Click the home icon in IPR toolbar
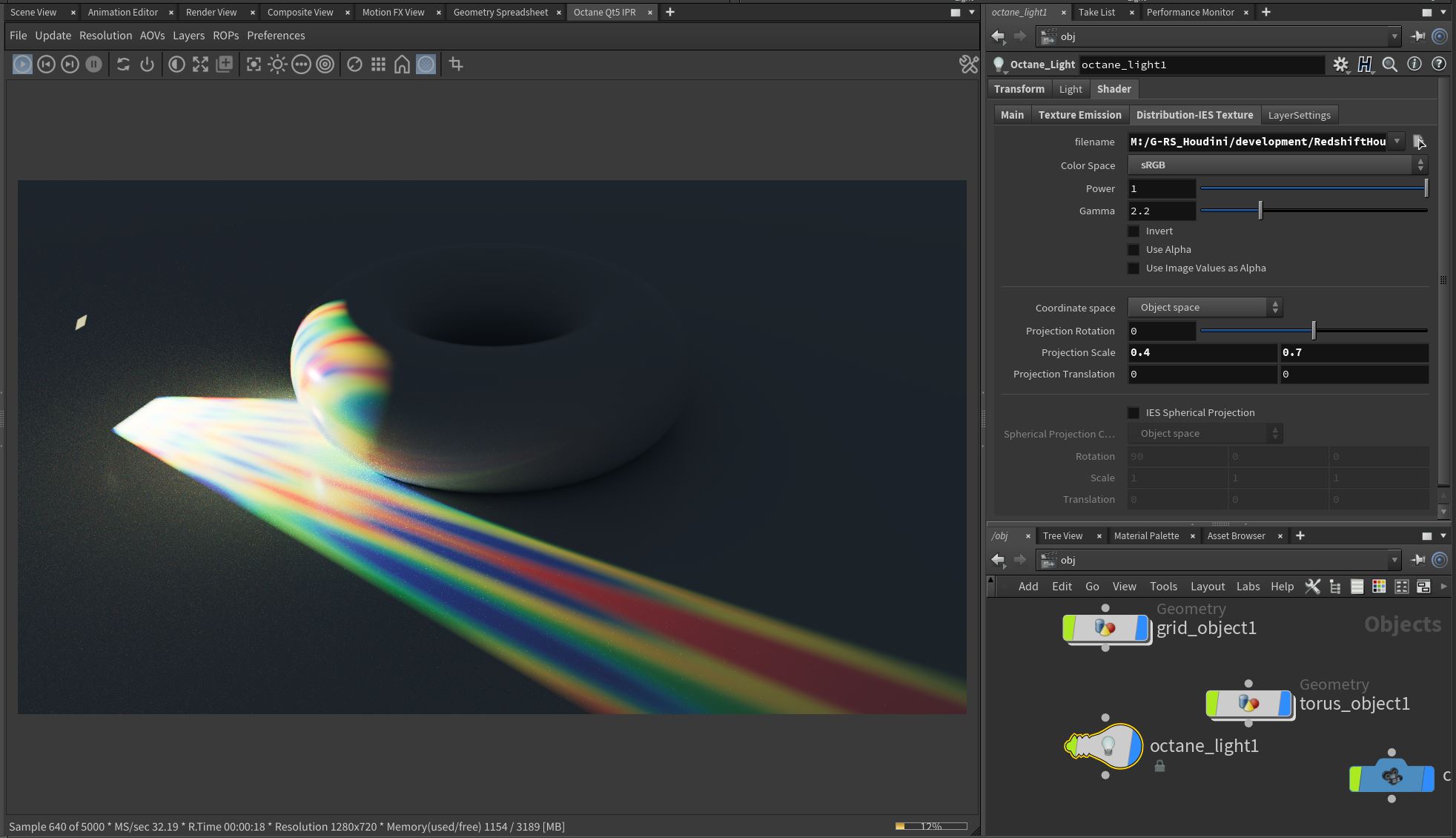 tap(402, 65)
